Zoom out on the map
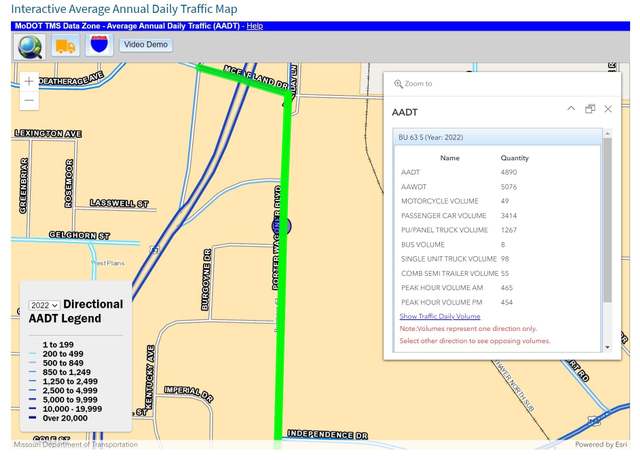The width and height of the screenshot is (640, 460). point(29,100)
